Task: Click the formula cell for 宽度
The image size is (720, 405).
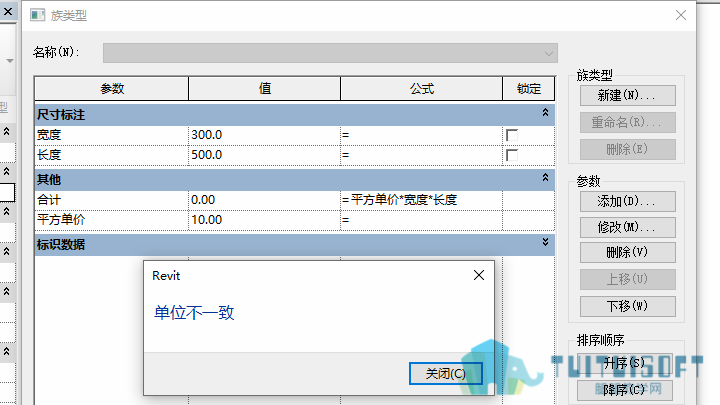Action: click(x=422, y=135)
